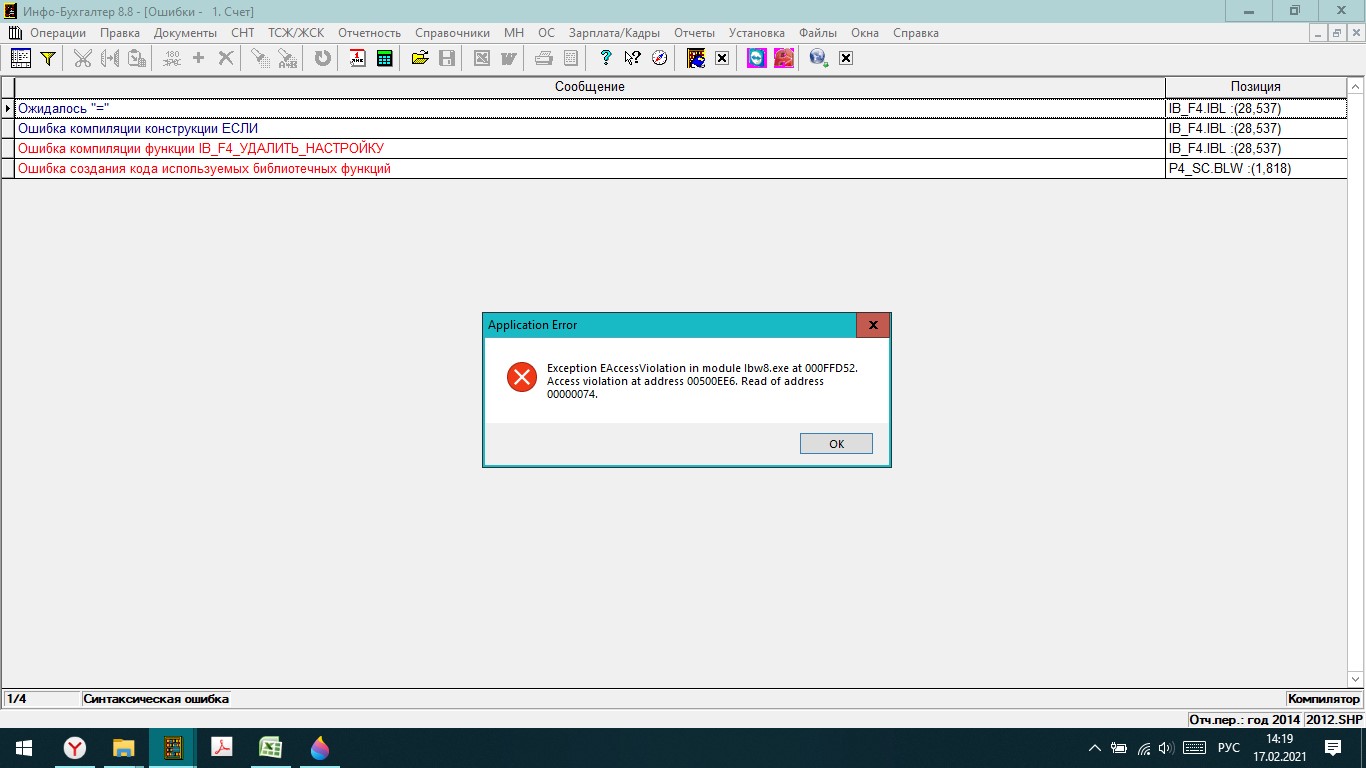Click the flashlight find-and-replace icon
Viewport: 1366px width, 768px height.
pos(288,58)
